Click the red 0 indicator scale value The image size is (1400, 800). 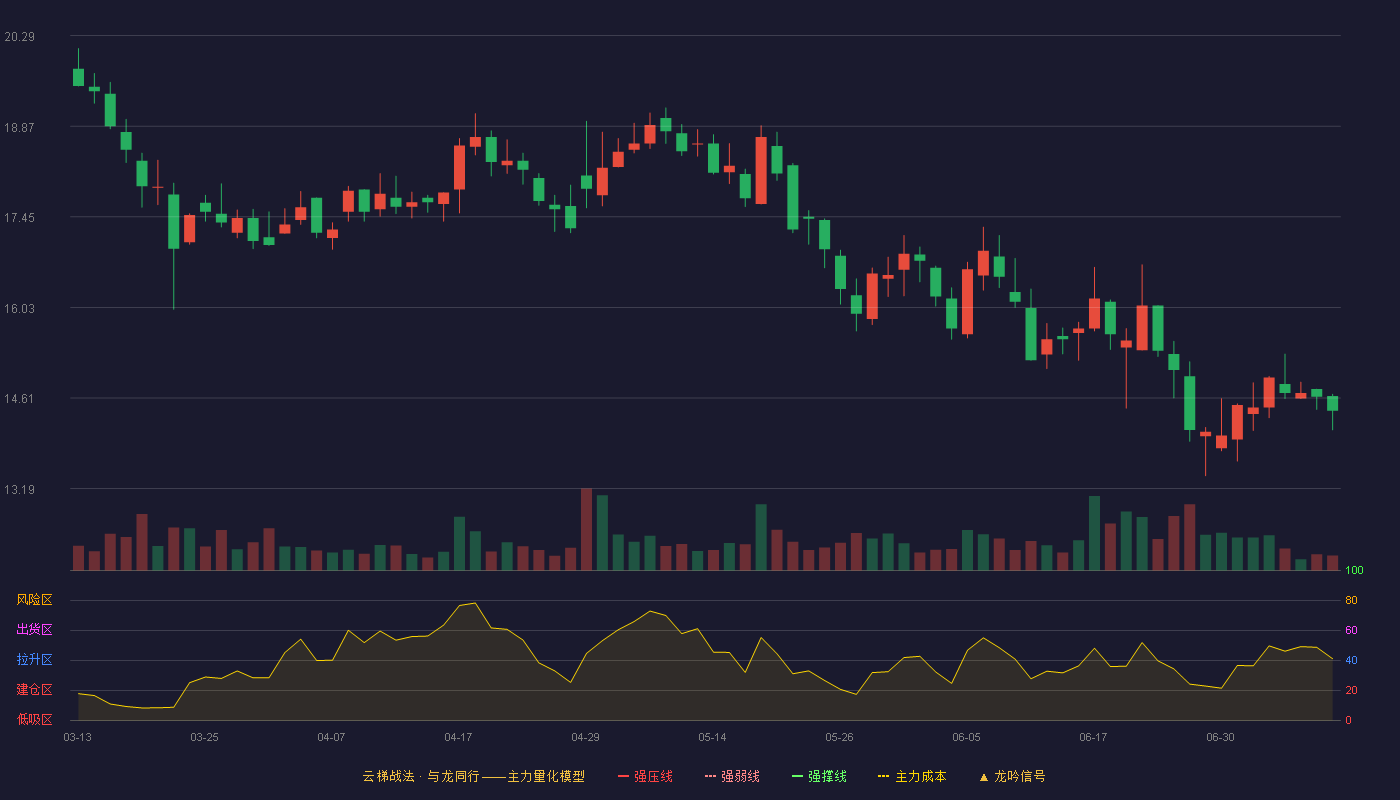(1348, 721)
